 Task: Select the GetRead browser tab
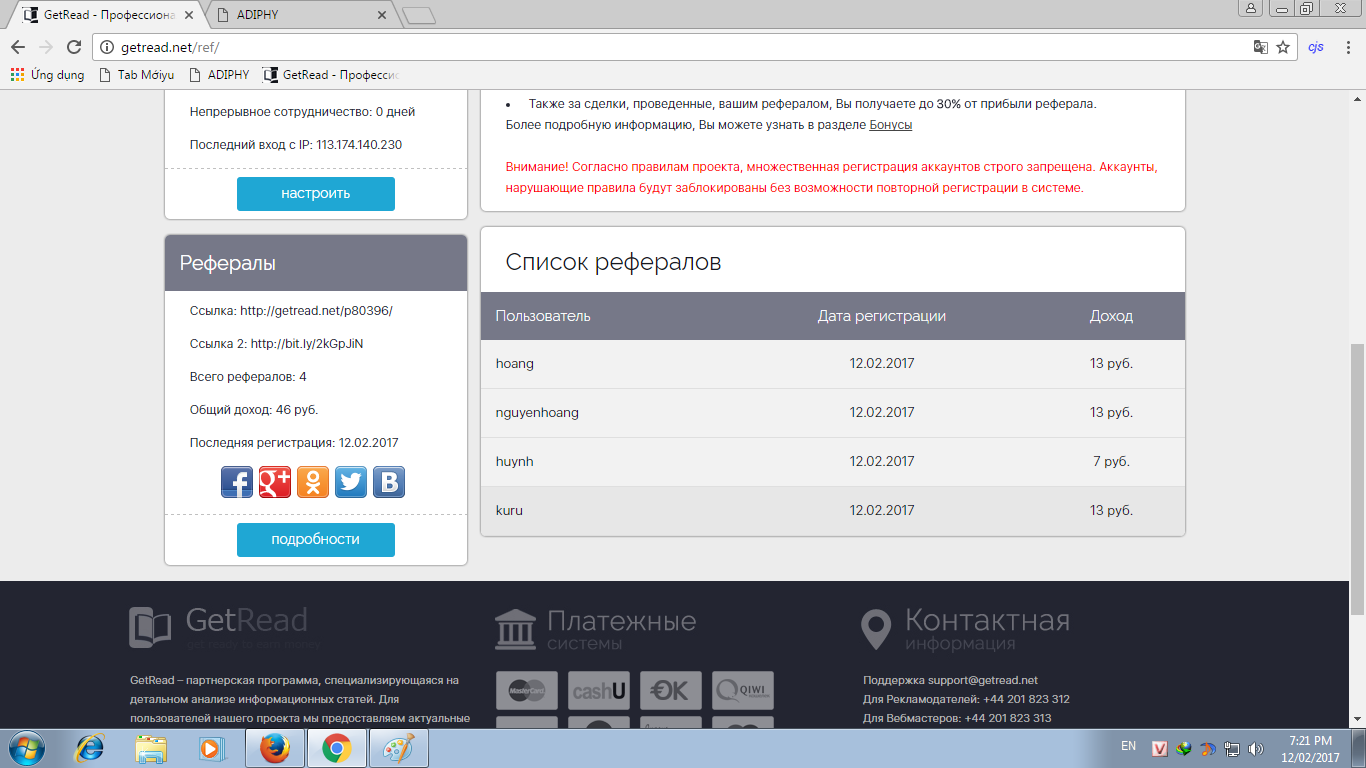(x=108, y=15)
